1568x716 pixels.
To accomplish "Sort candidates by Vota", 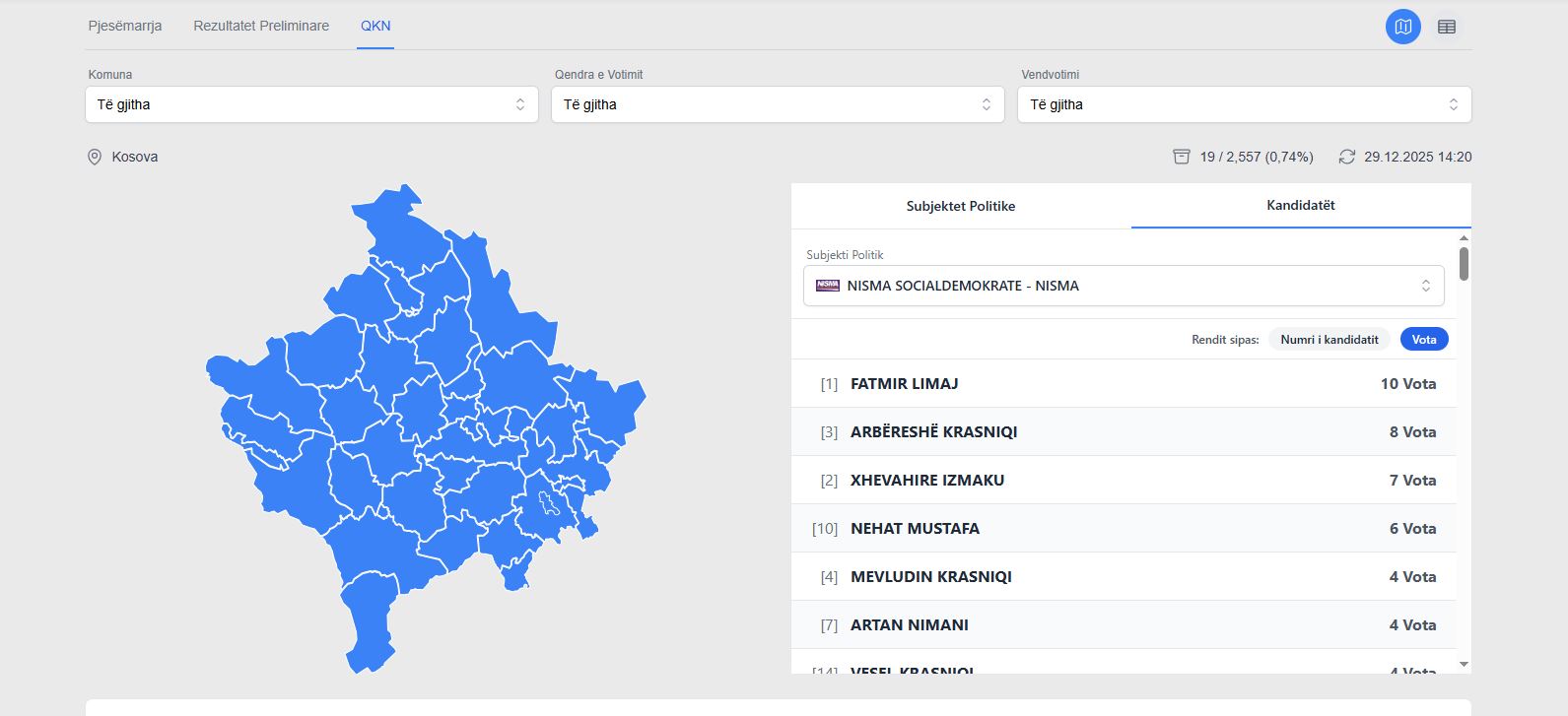I will coord(1423,339).
